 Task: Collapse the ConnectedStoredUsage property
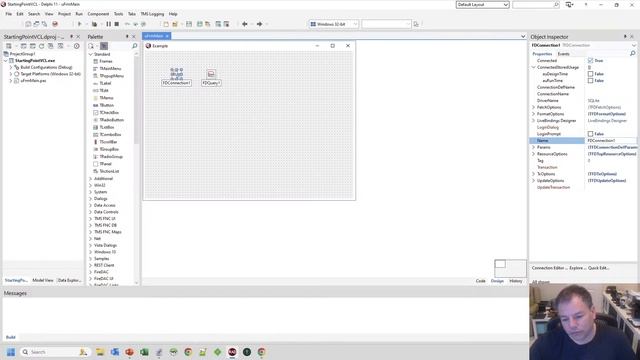tap(533, 67)
